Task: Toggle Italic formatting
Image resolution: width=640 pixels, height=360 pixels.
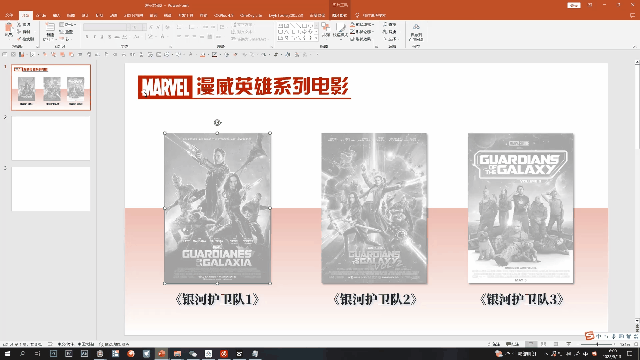Action: coord(94,37)
